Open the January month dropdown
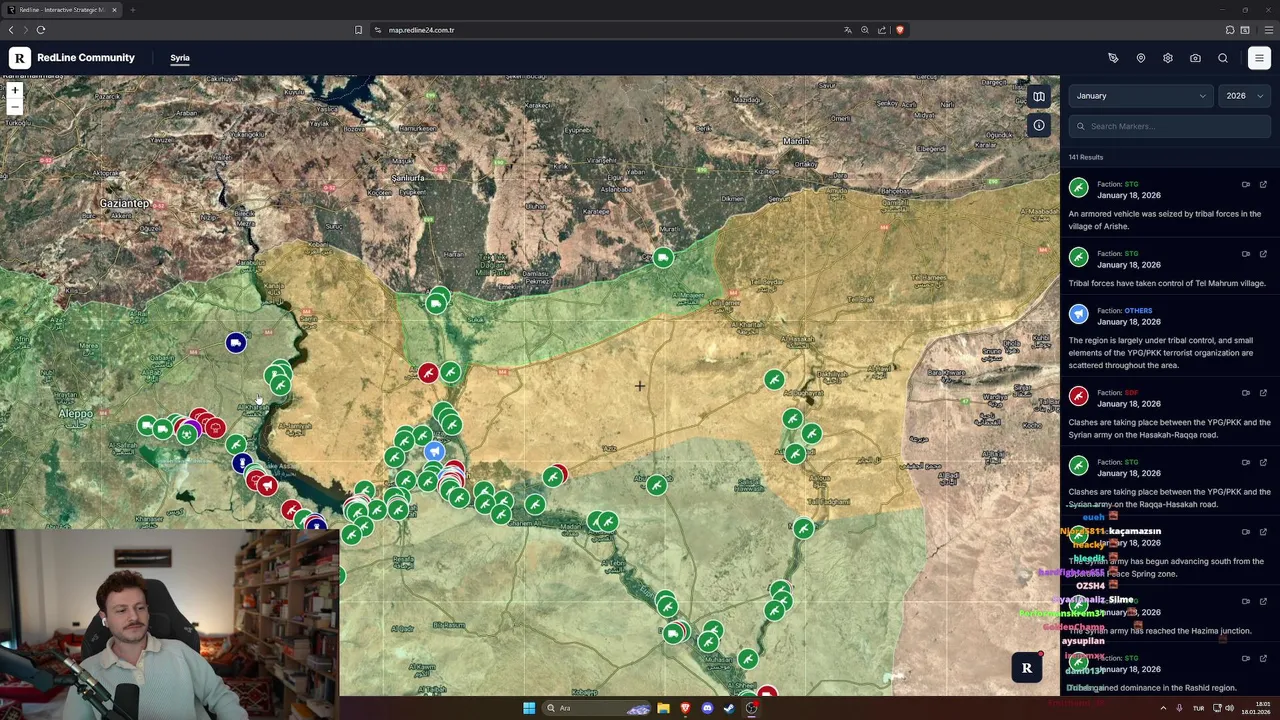This screenshot has width=1280, height=720. [x=1141, y=96]
